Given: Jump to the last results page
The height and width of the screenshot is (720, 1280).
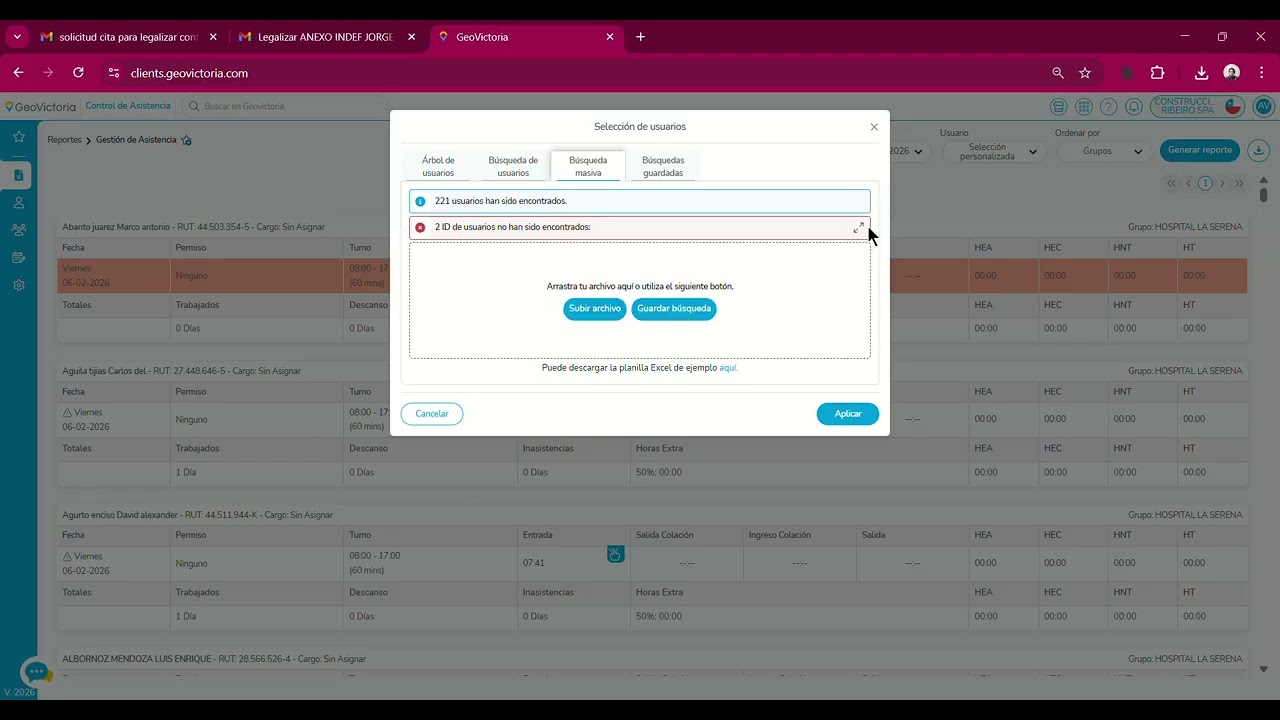Looking at the screenshot, I should click(1239, 184).
